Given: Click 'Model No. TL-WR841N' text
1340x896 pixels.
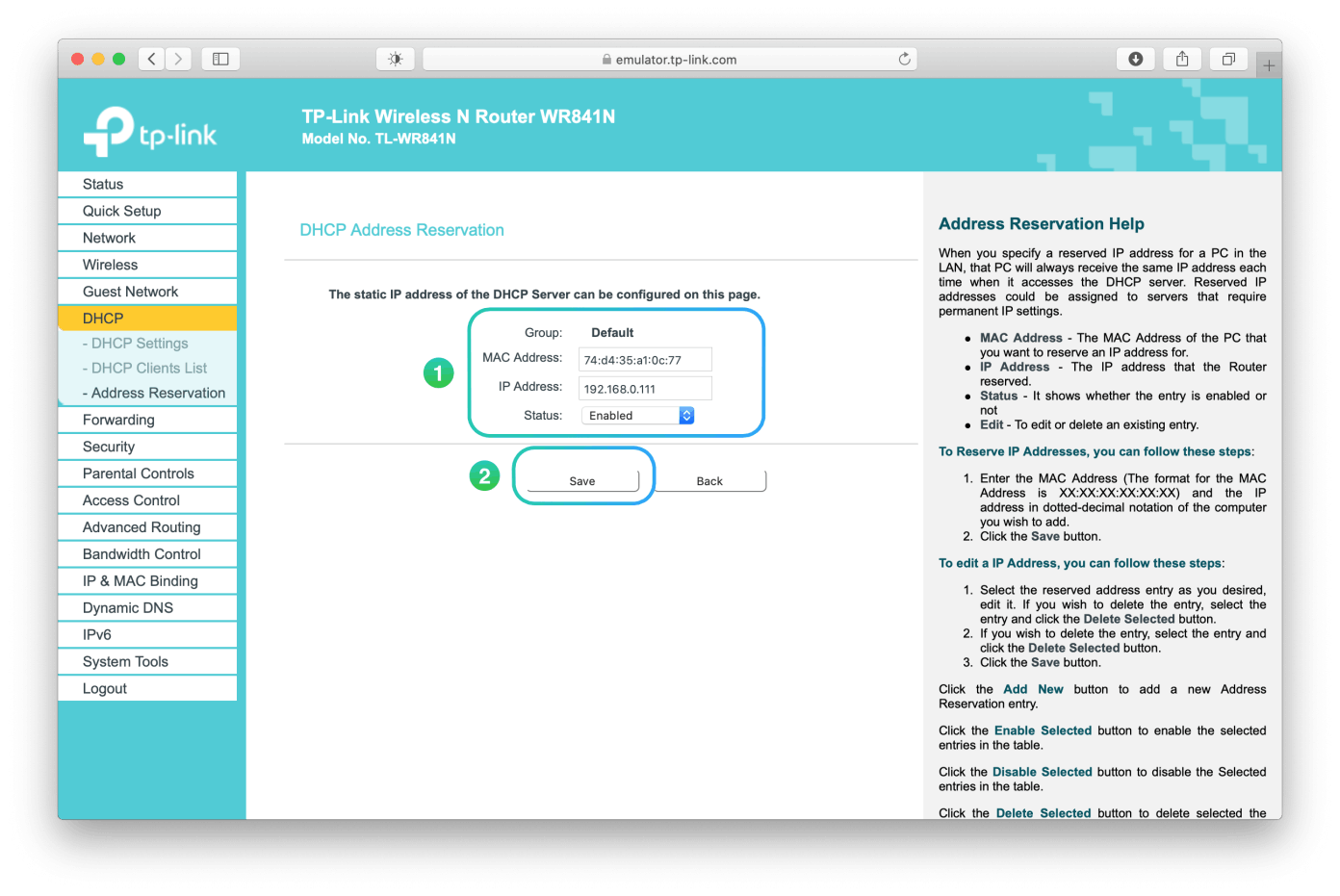Looking at the screenshot, I should point(378,139).
